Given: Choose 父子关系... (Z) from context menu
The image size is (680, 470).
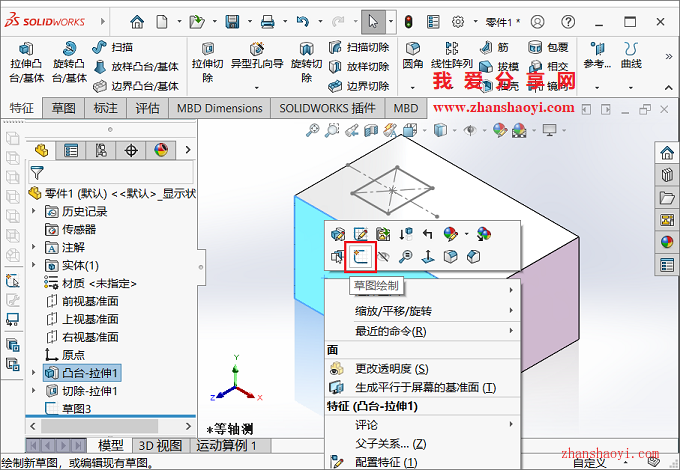Looking at the screenshot, I should pyautogui.click(x=422, y=444).
